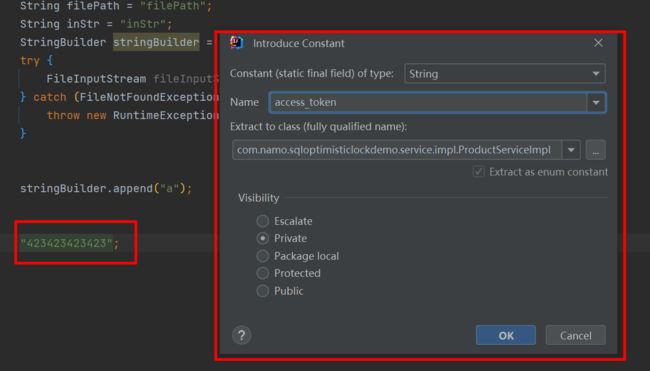Select Private visibility radio button
This screenshot has width=650, height=371.
point(262,238)
